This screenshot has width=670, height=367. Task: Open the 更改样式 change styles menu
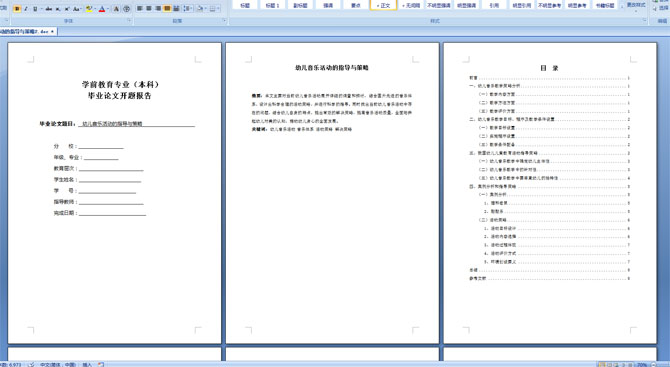636,6
